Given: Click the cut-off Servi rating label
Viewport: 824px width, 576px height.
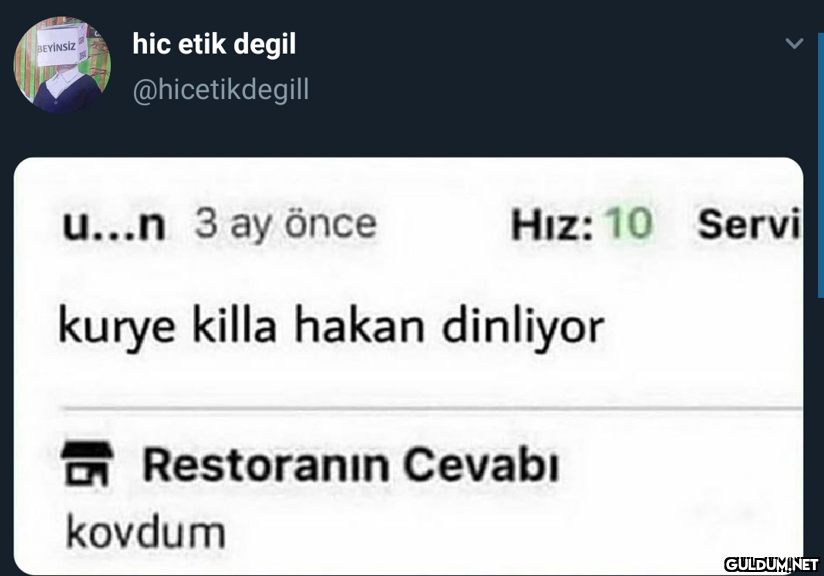Looking at the screenshot, I should pos(748,224).
